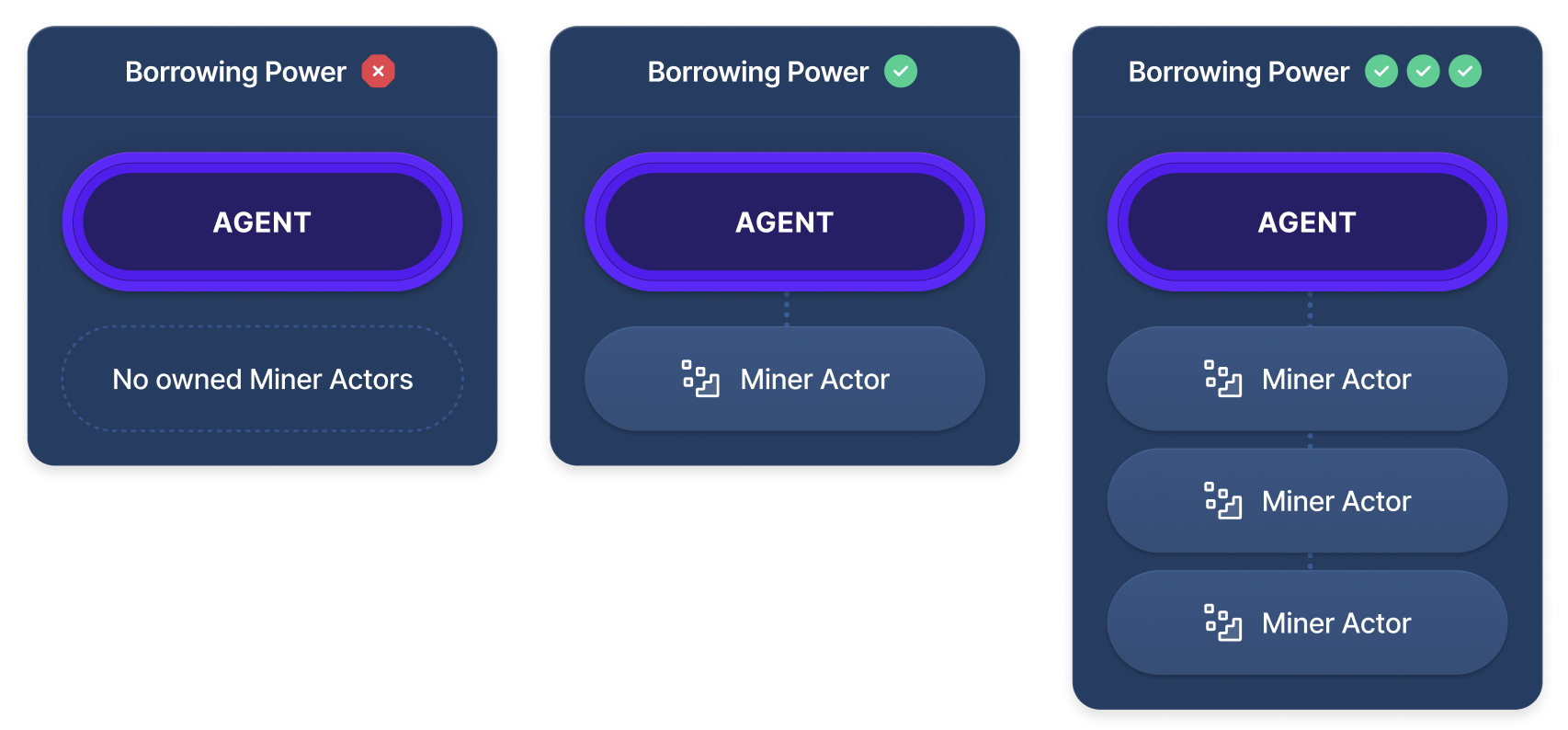Select the top Miner Actor label in the right card
The height and width of the screenshot is (730, 1568).
(x=1336, y=379)
